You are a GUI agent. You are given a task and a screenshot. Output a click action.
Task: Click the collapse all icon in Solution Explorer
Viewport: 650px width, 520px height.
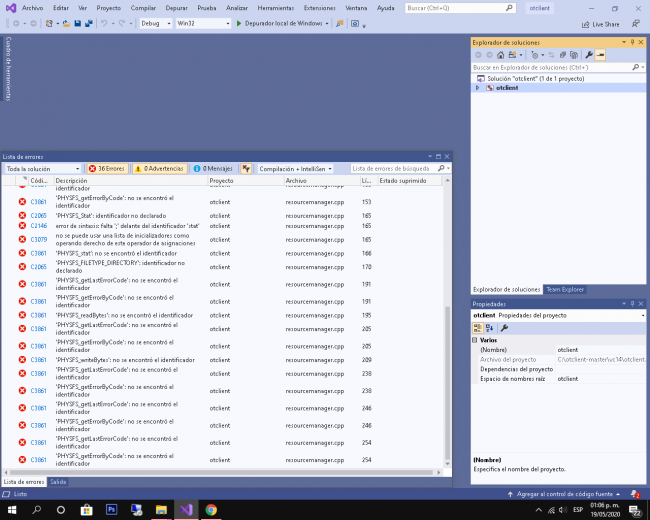coord(563,55)
